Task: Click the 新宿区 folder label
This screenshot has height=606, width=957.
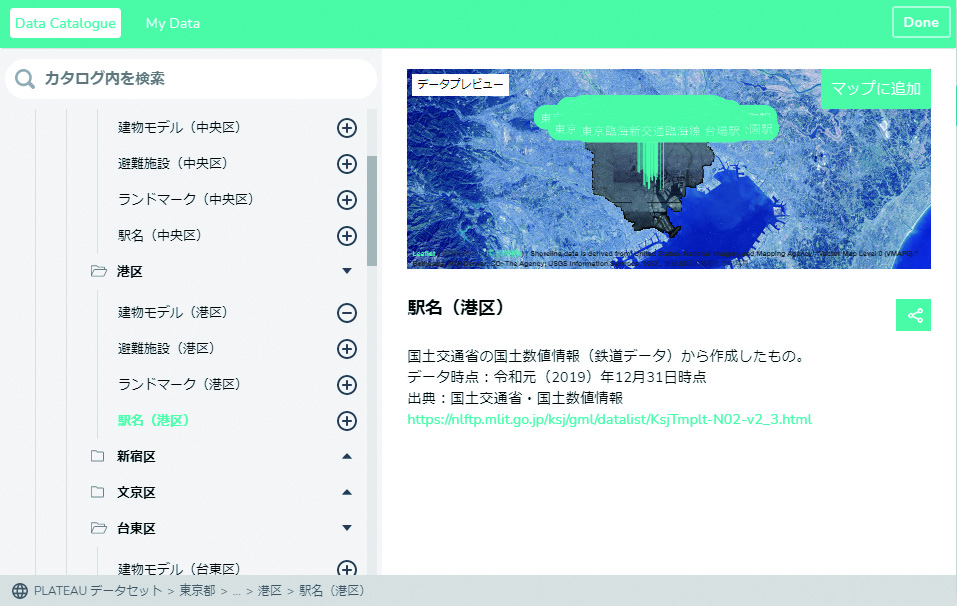Action: [136, 456]
